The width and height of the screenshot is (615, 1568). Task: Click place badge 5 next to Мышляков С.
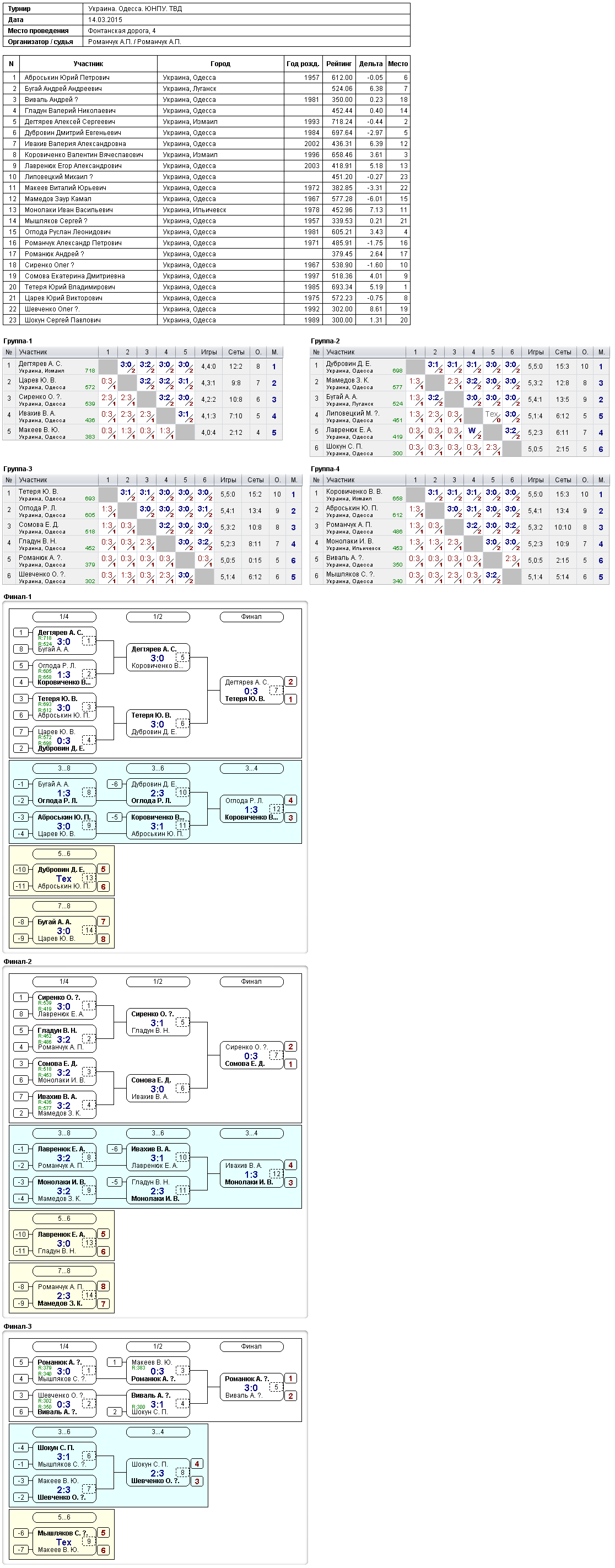pyautogui.click(x=103, y=1533)
